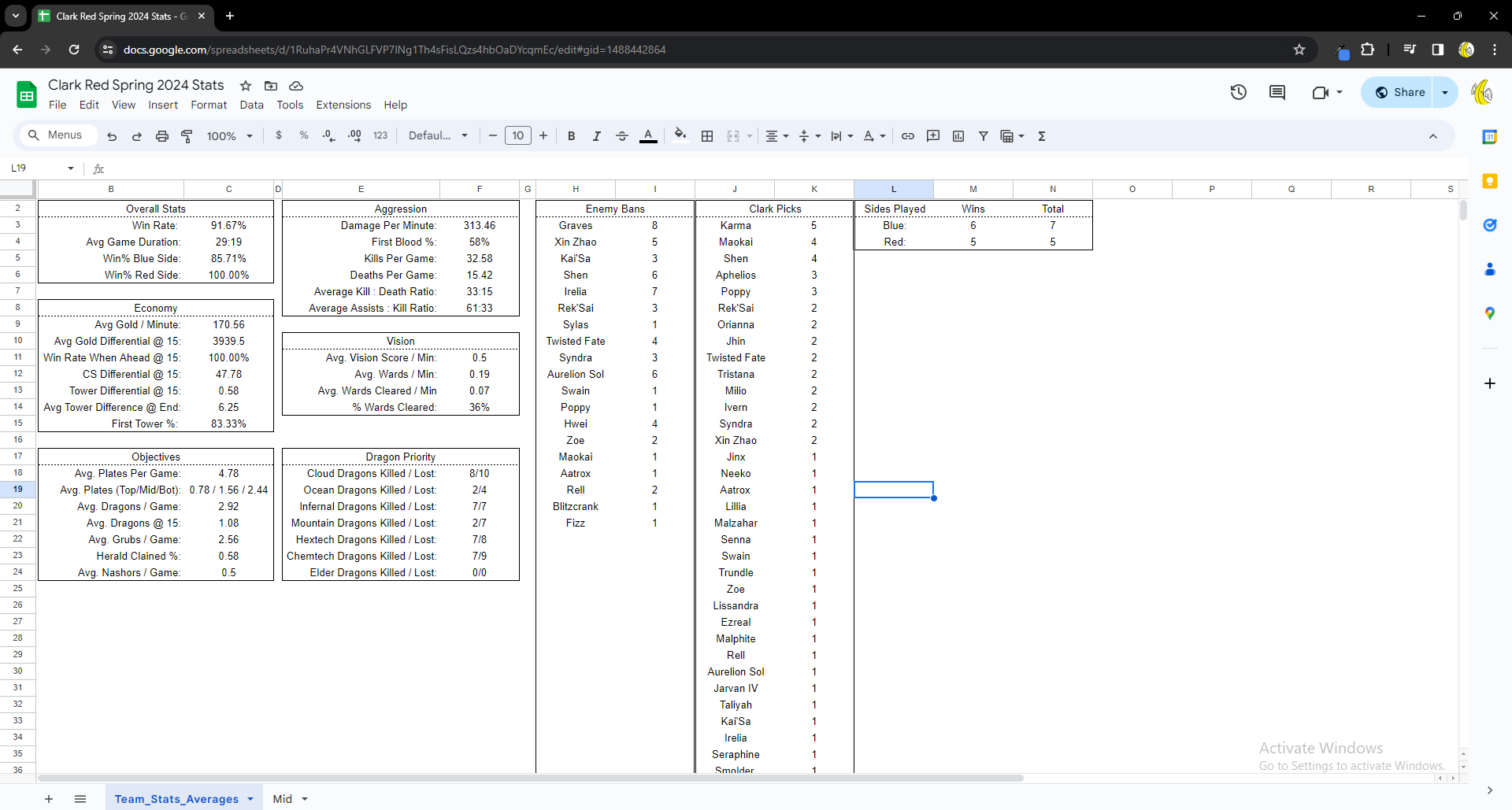1512x810 pixels.
Task: Open the text color picker
Action: pyautogui.click(x=648, y=136)
